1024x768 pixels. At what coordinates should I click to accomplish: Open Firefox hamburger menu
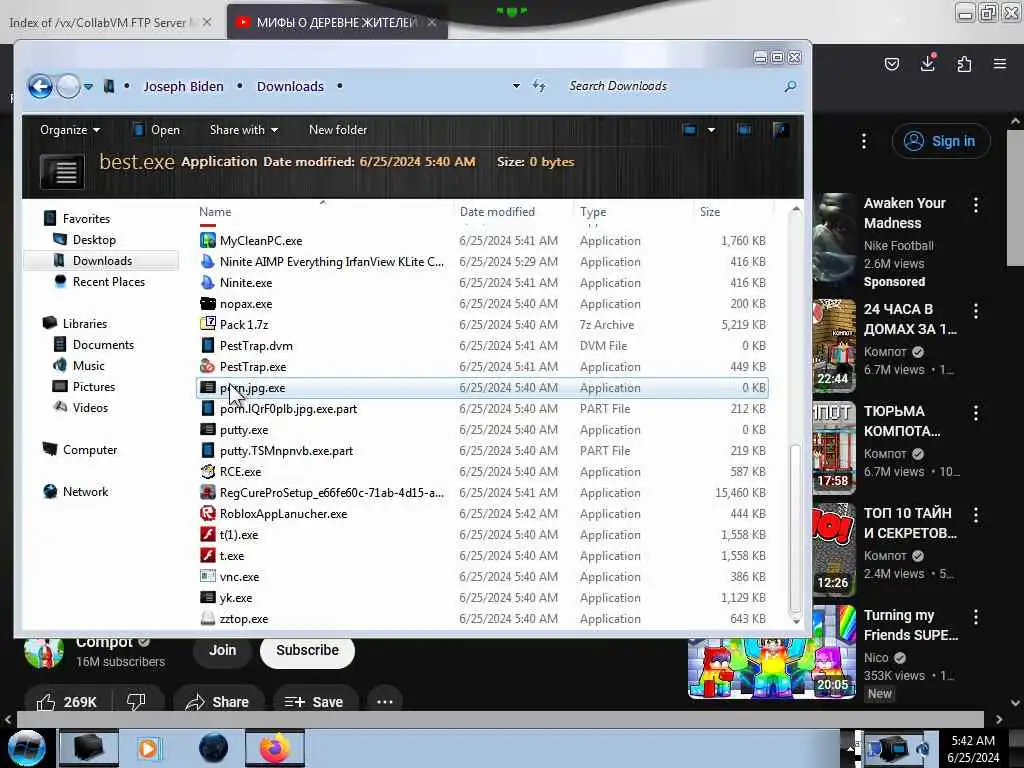(x=1000, y=63)
